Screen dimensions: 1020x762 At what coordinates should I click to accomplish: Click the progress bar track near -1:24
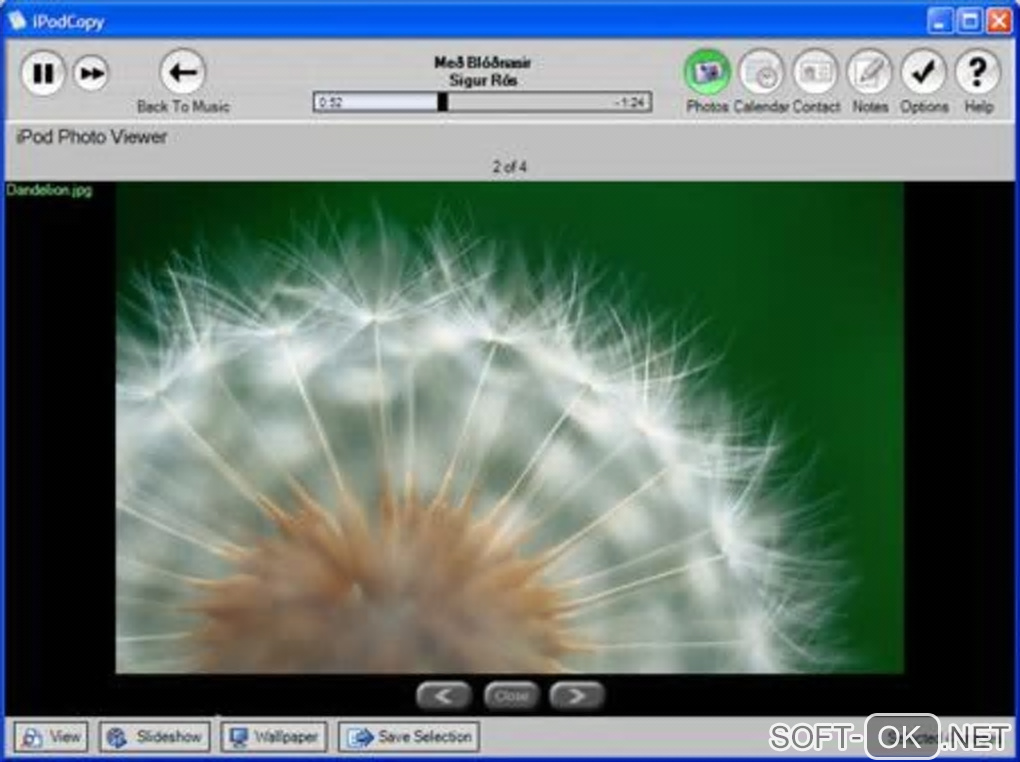629,102
